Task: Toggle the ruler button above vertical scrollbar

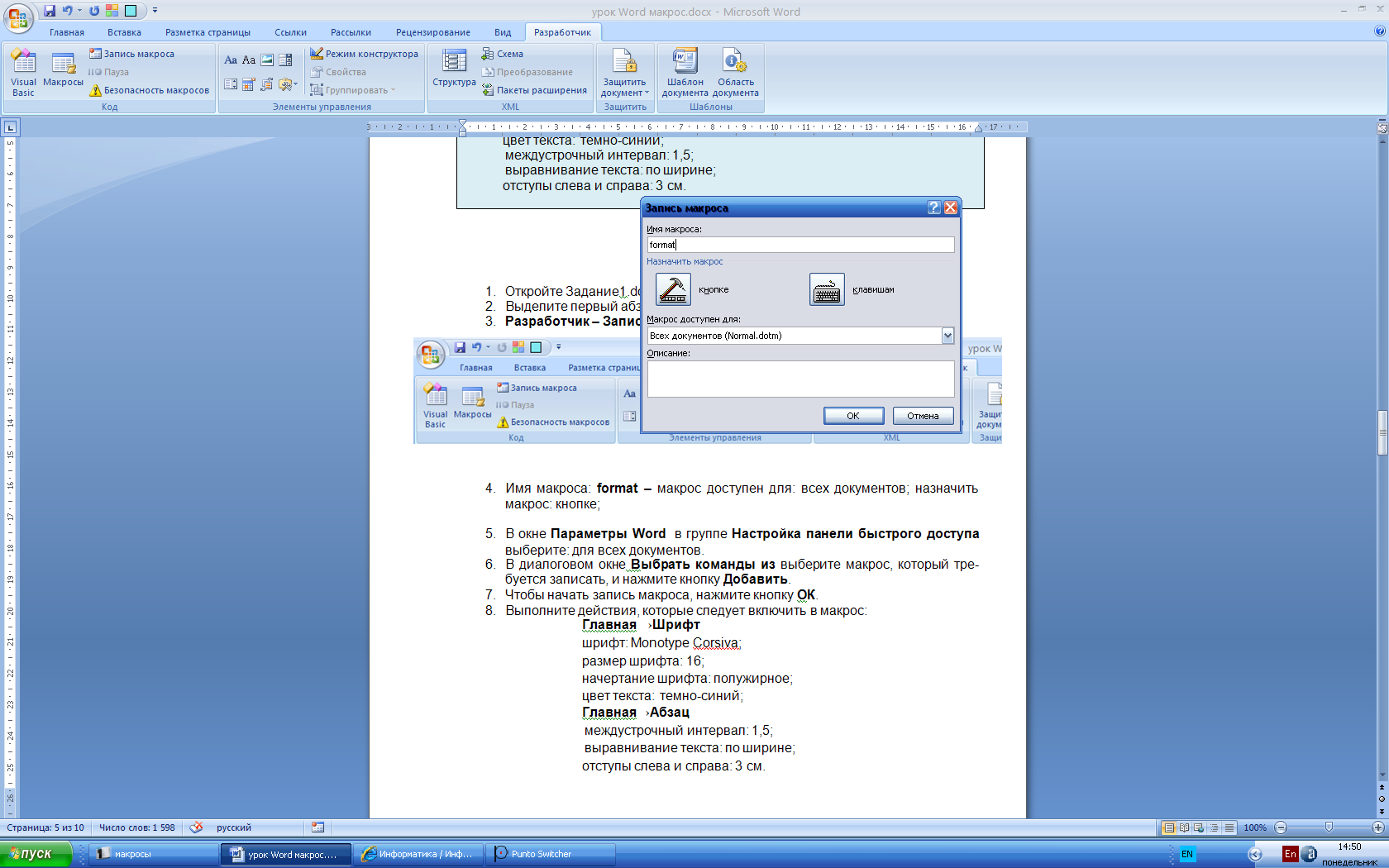Action: [1382, 127]
